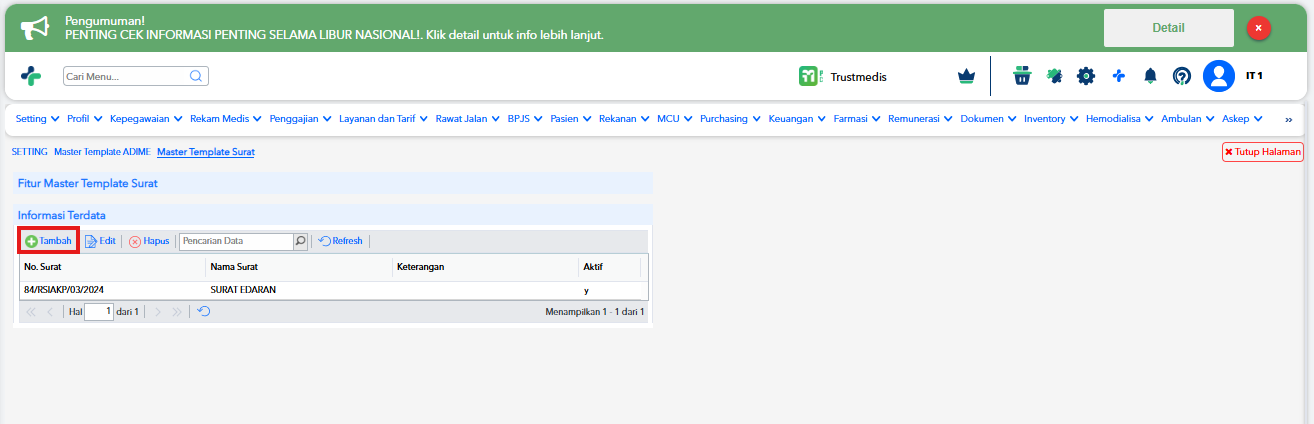Open the help support icon
This screenshot has width=1314, height=424.
1182,76
